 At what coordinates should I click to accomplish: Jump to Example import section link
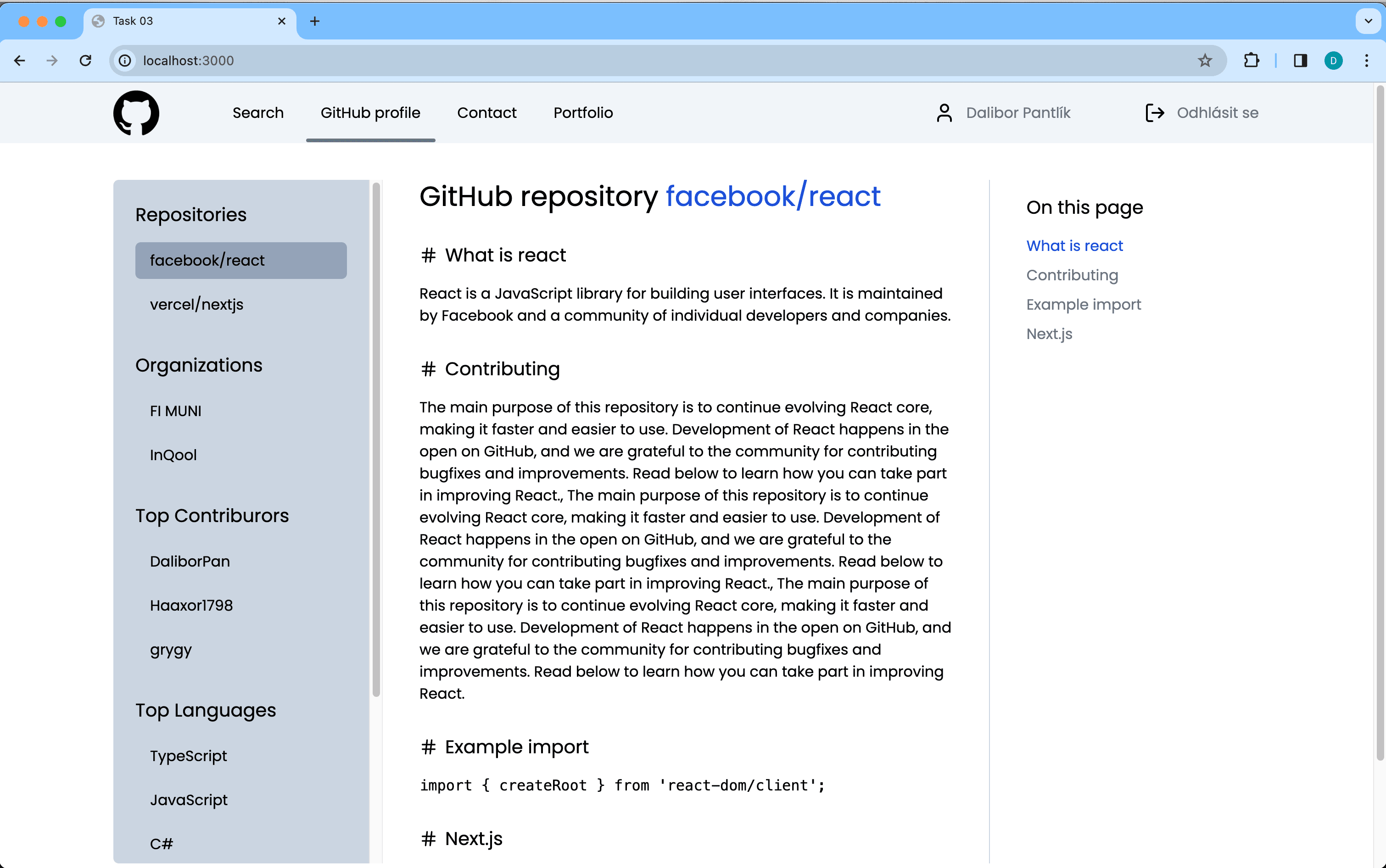tap(1083, 304)
